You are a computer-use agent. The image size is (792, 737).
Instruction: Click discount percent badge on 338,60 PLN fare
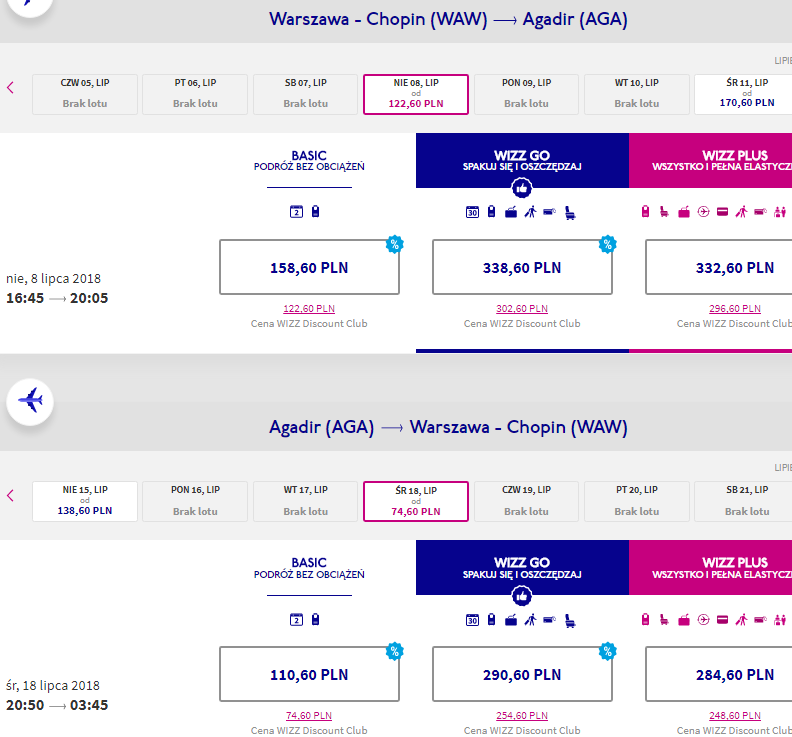(x=608, y=244)
